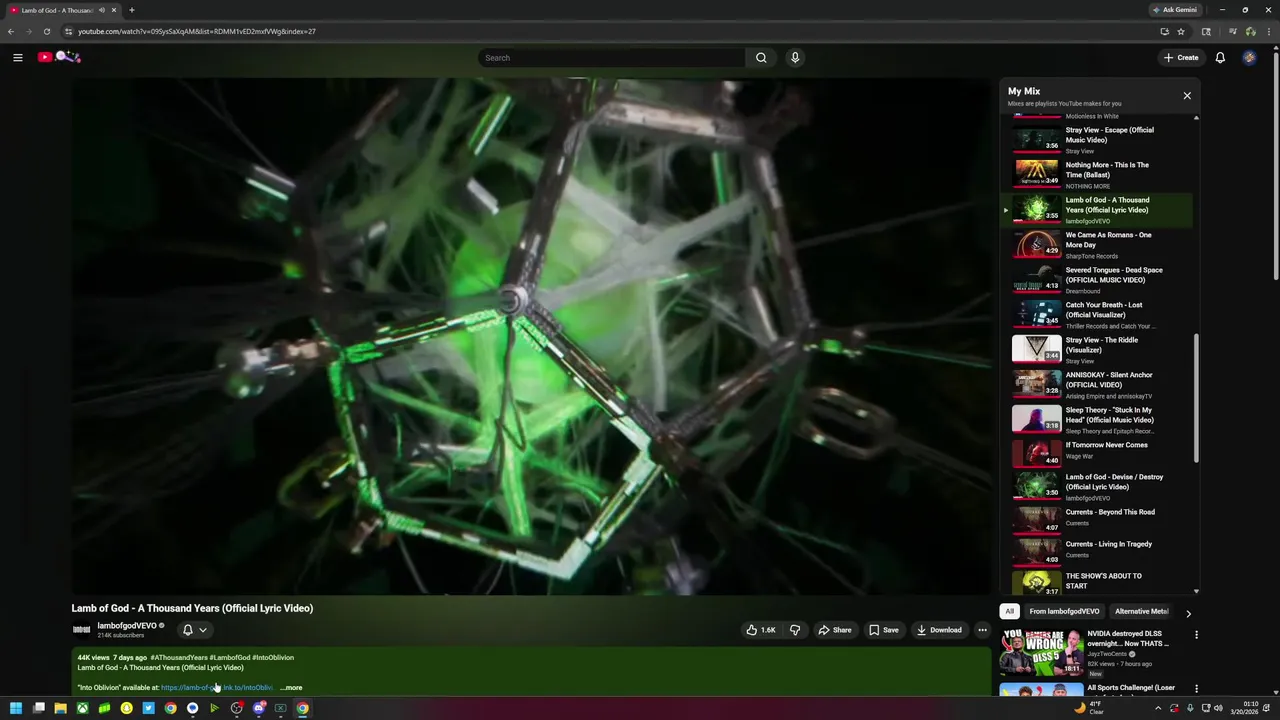1280x720 pixels.
Task: Click the #AThousandYears hashtag
Action: pyautogui.click(x=179, y=658)
